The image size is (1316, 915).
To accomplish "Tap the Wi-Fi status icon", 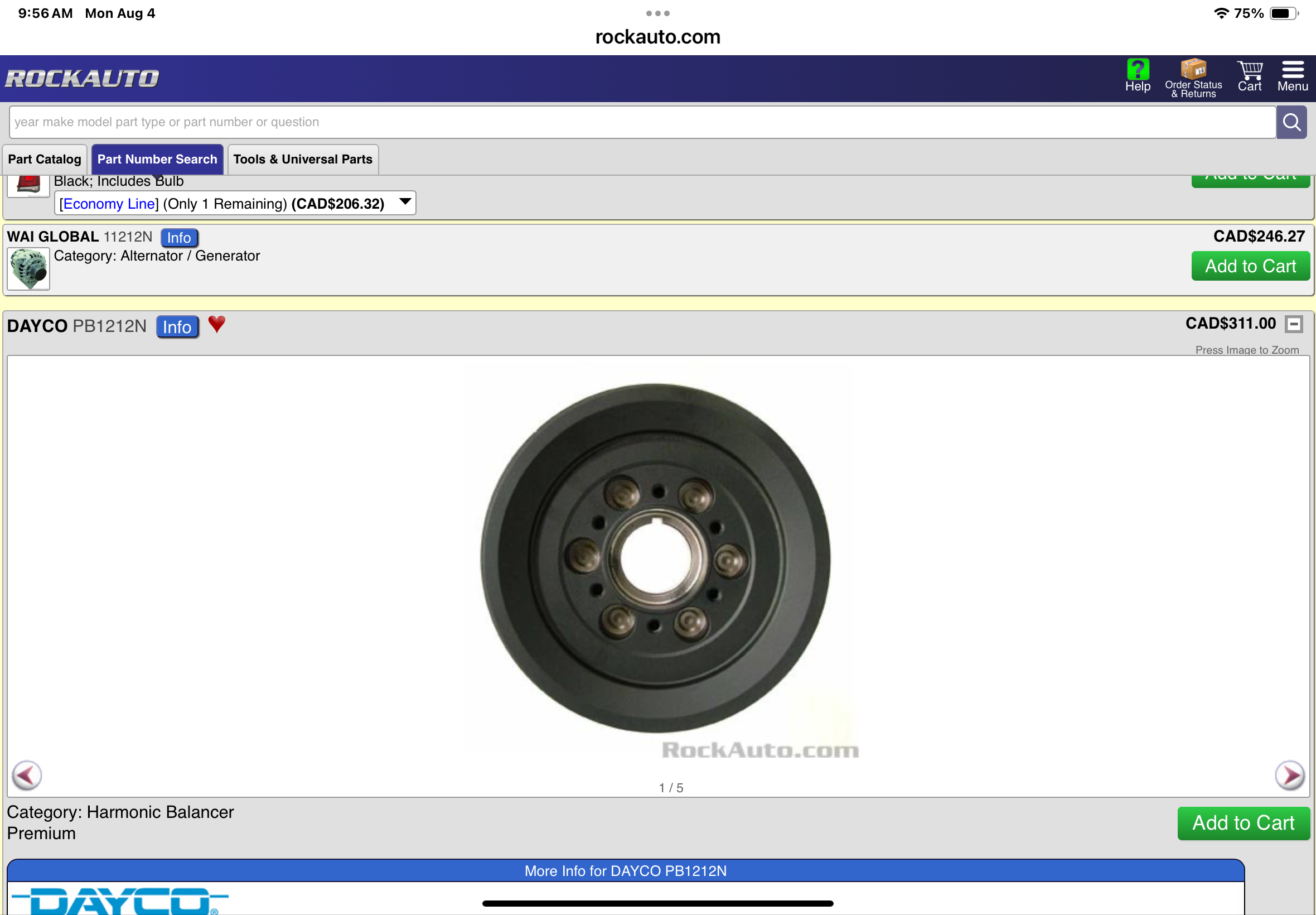I will point(1221,13).
